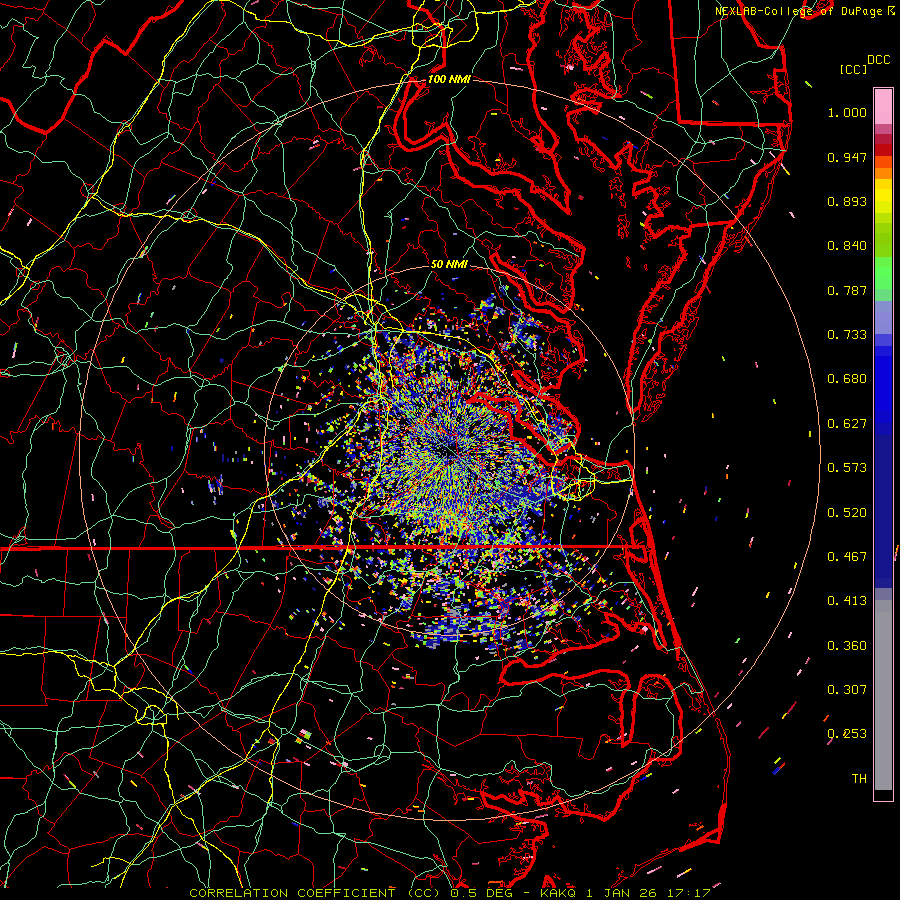This screenshot has height=900, width=900.
Task: Click the 0.947 scale value
Action: (847, 157)
